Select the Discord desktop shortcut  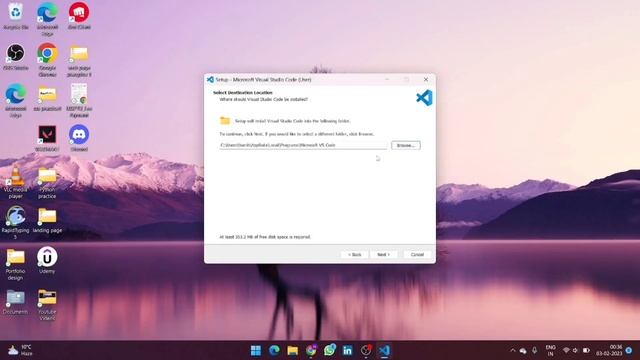click(x=79, y=138)
